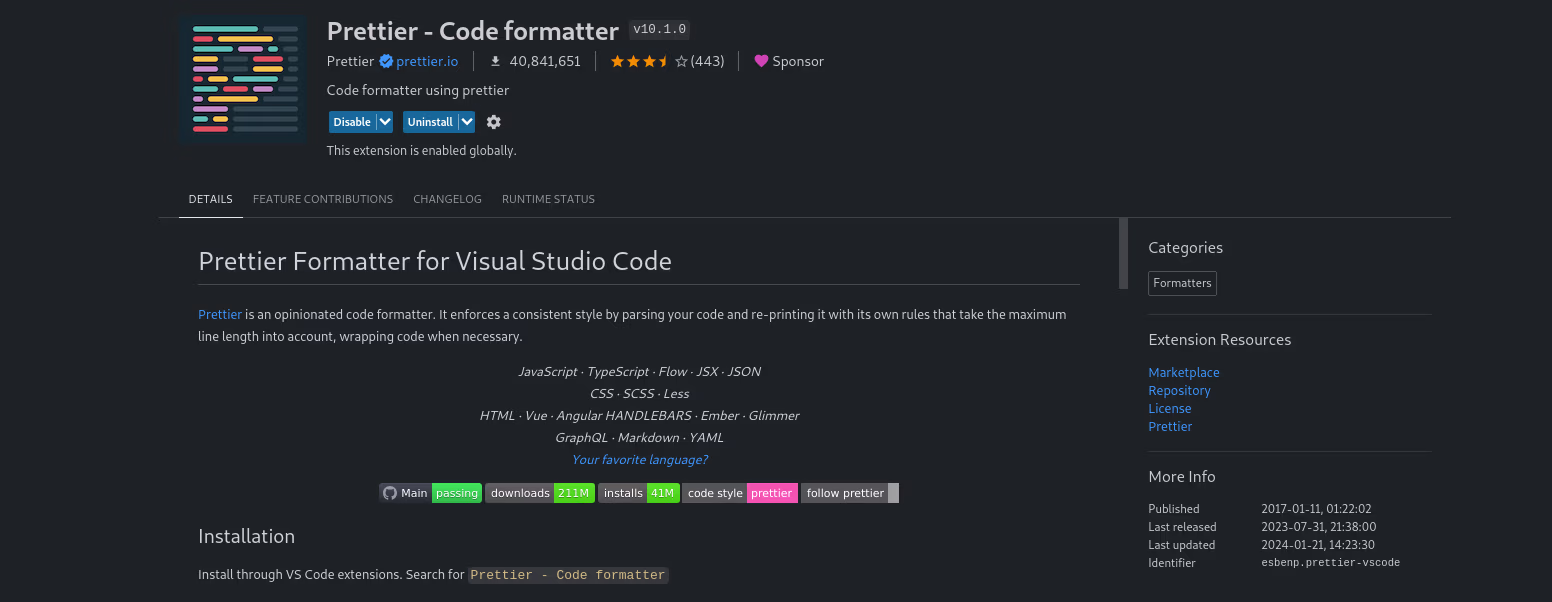Image resolution: width=1552 pixels, height=602 pixels.
Task: Click the Installation heading
Action: tap(246, 536)
